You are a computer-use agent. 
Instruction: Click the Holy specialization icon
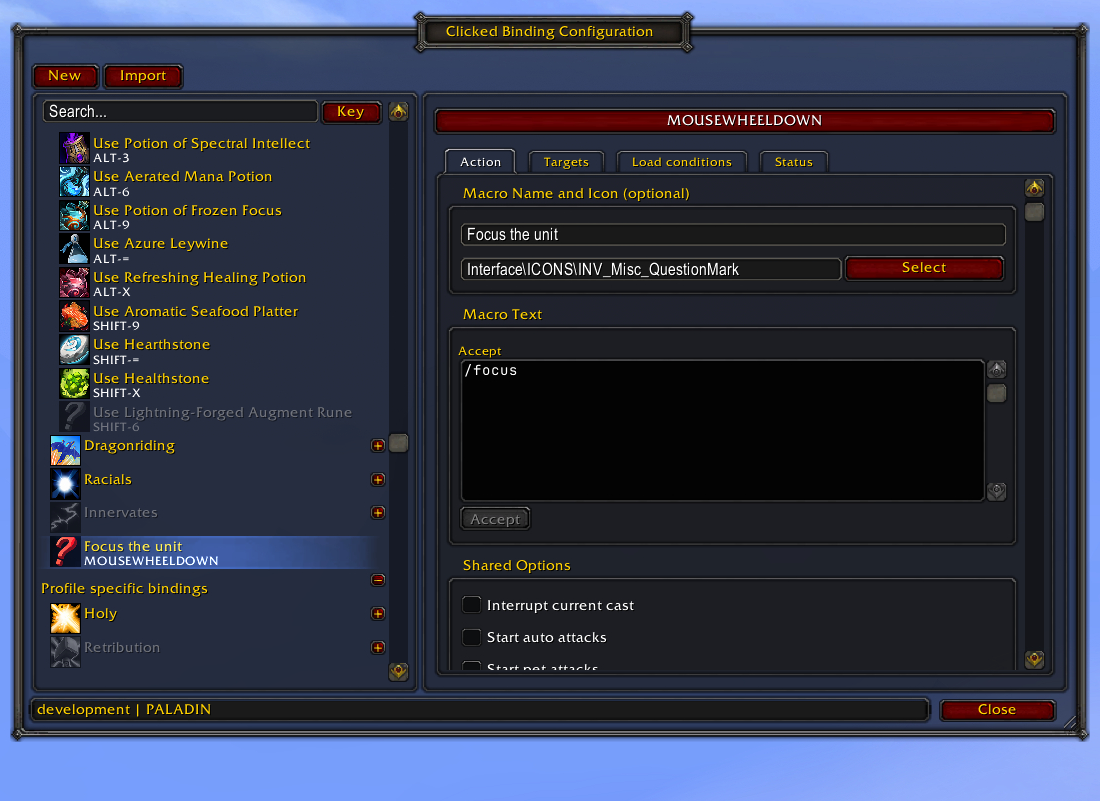[x=65, y=619]
